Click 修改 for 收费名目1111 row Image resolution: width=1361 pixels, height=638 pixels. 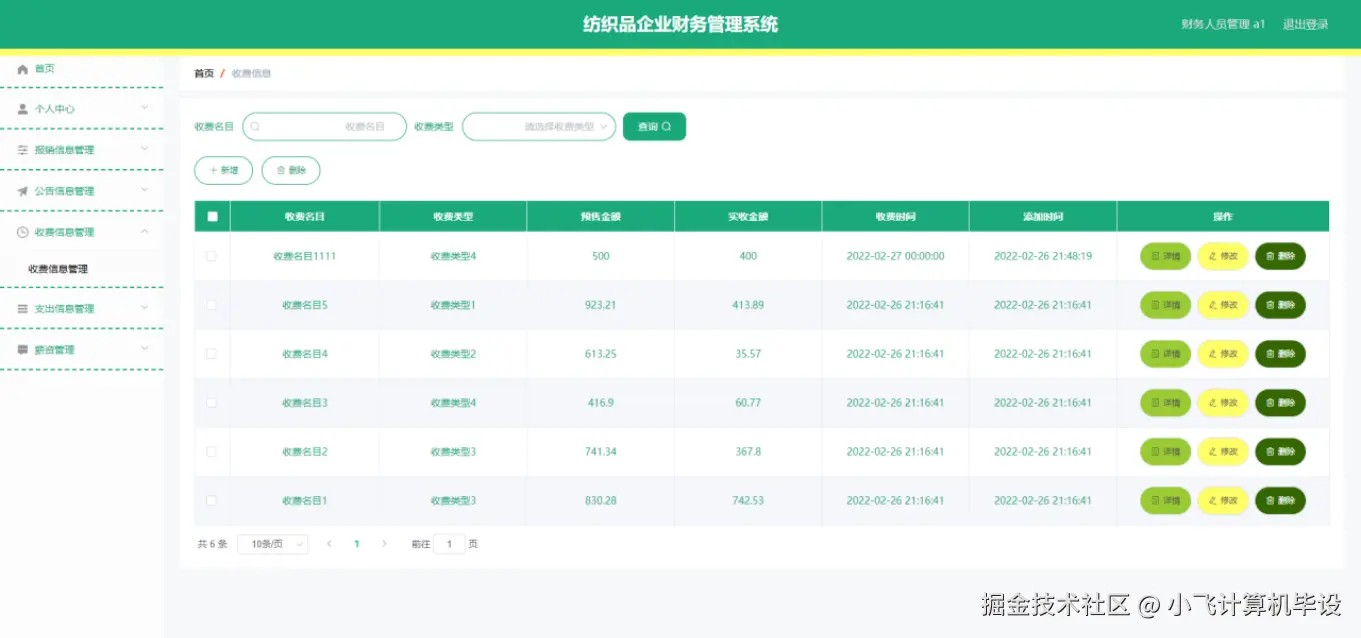[x=1223, y=256]
